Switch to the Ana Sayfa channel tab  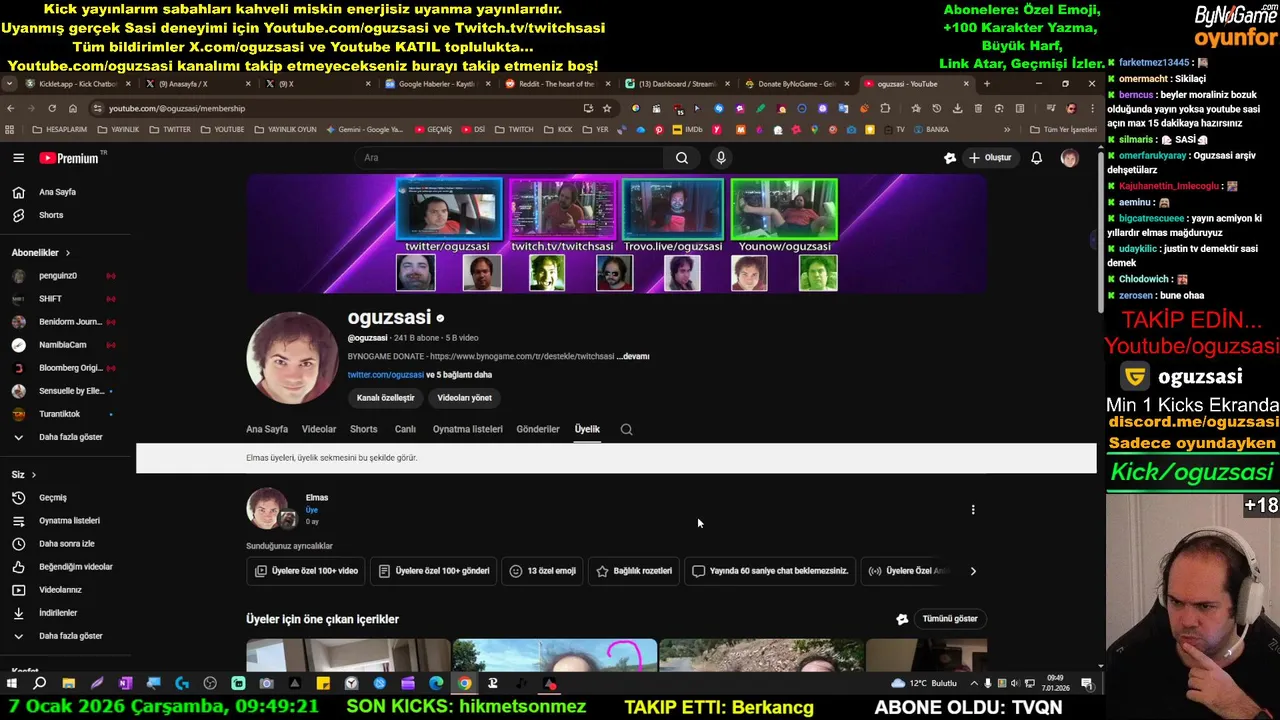(x=267, y=429)
